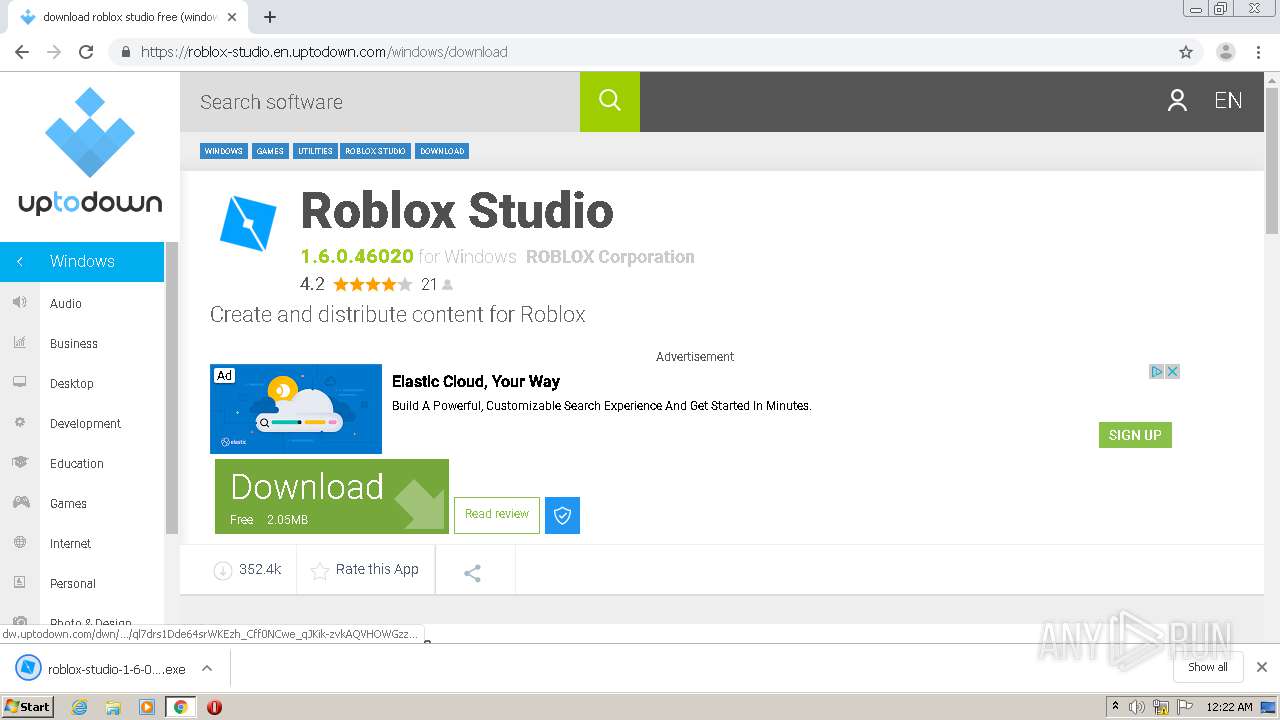Image resolution: width=1280 pixels, height=720 pixels.
Task: Open the green search magnifier icon
Action: pyautogui.click(x=609, y=101)
